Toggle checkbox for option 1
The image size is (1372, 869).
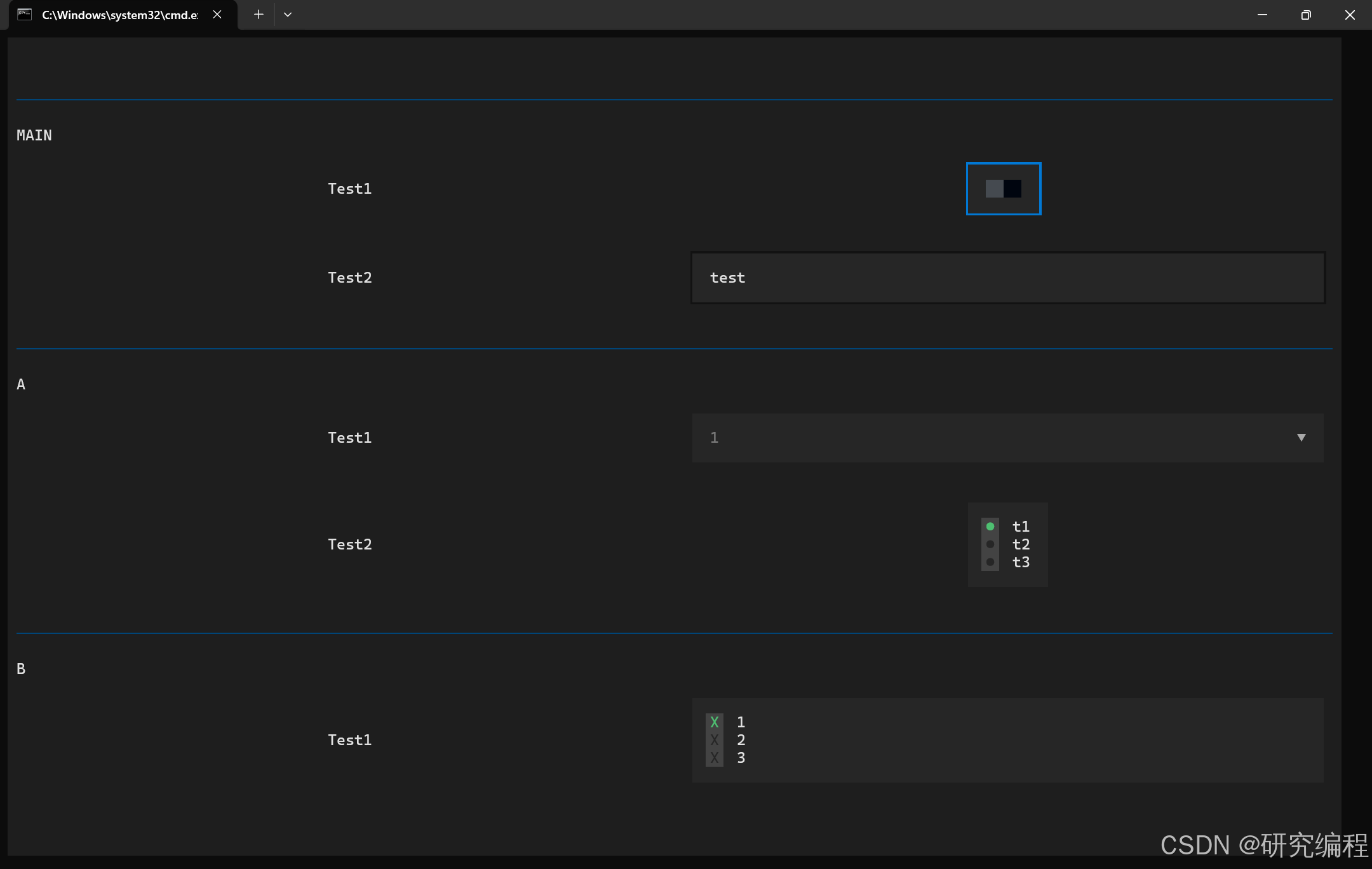715,722
